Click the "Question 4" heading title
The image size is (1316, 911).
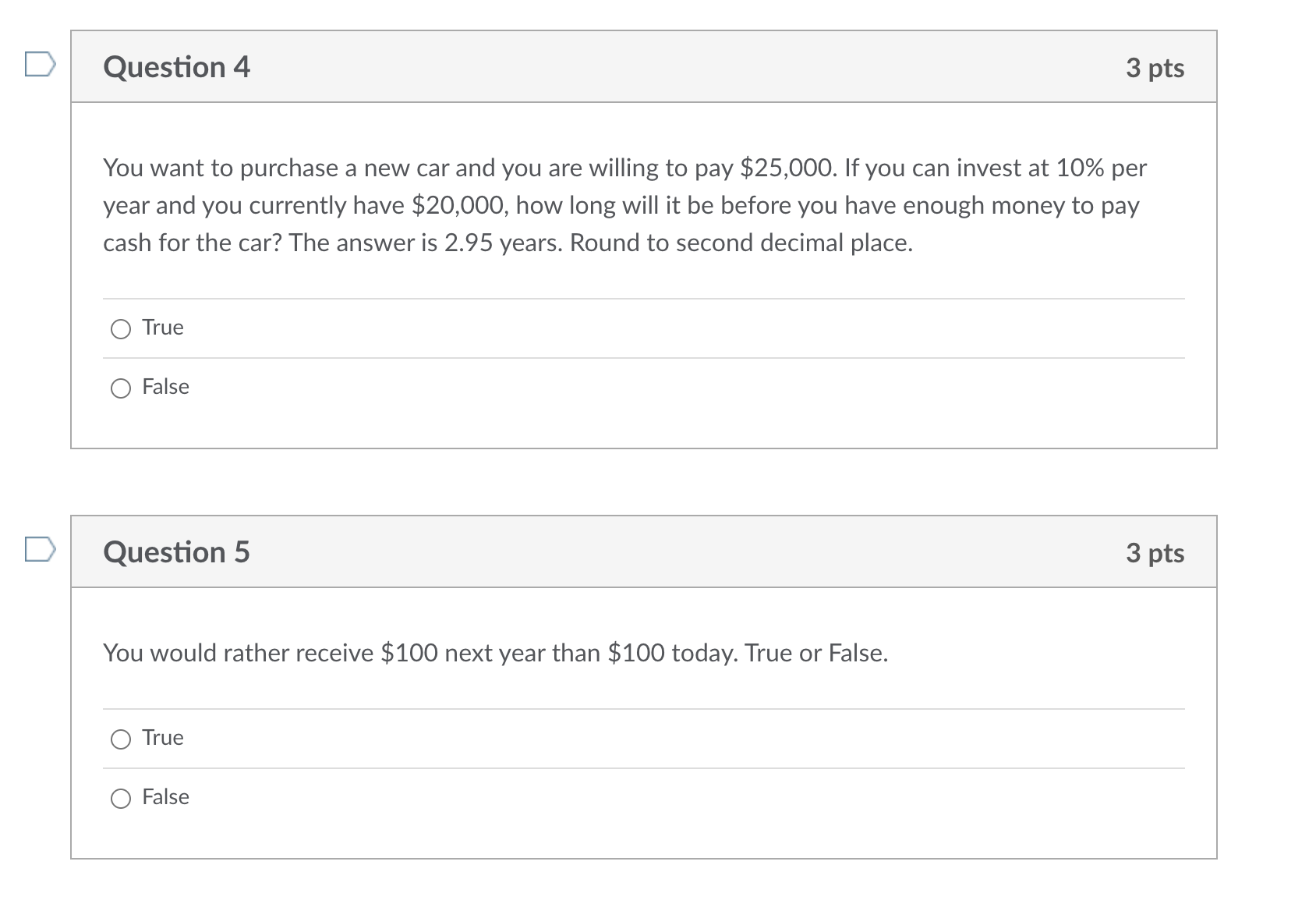(x=176, y=67)
